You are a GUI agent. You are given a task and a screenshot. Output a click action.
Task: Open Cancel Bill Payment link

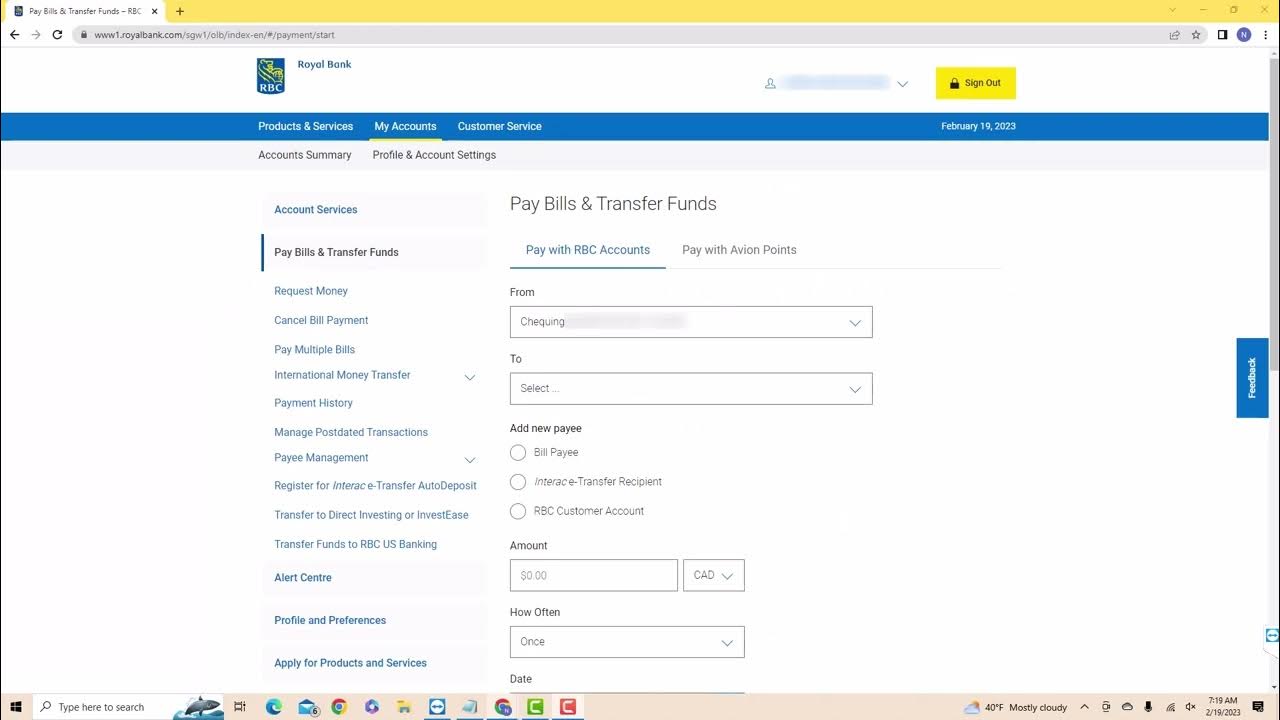[x=321, y=320]
